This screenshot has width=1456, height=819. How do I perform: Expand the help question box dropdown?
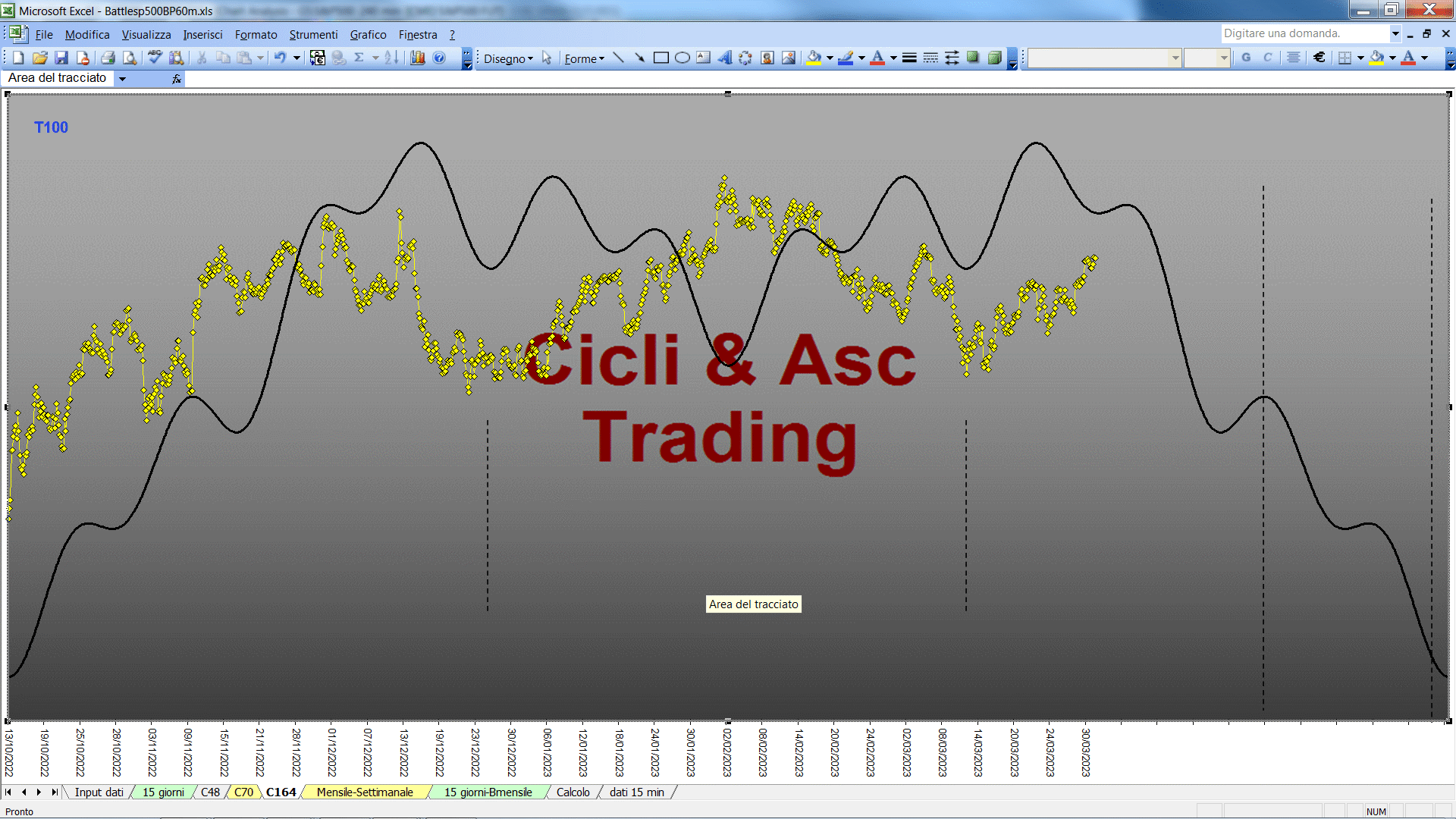(x=1395, y=33)
